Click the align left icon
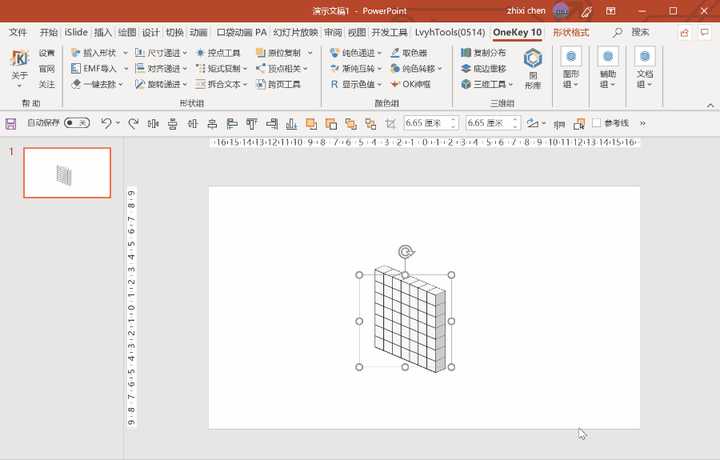Viewport: 720px width, 460px height. 232,123
